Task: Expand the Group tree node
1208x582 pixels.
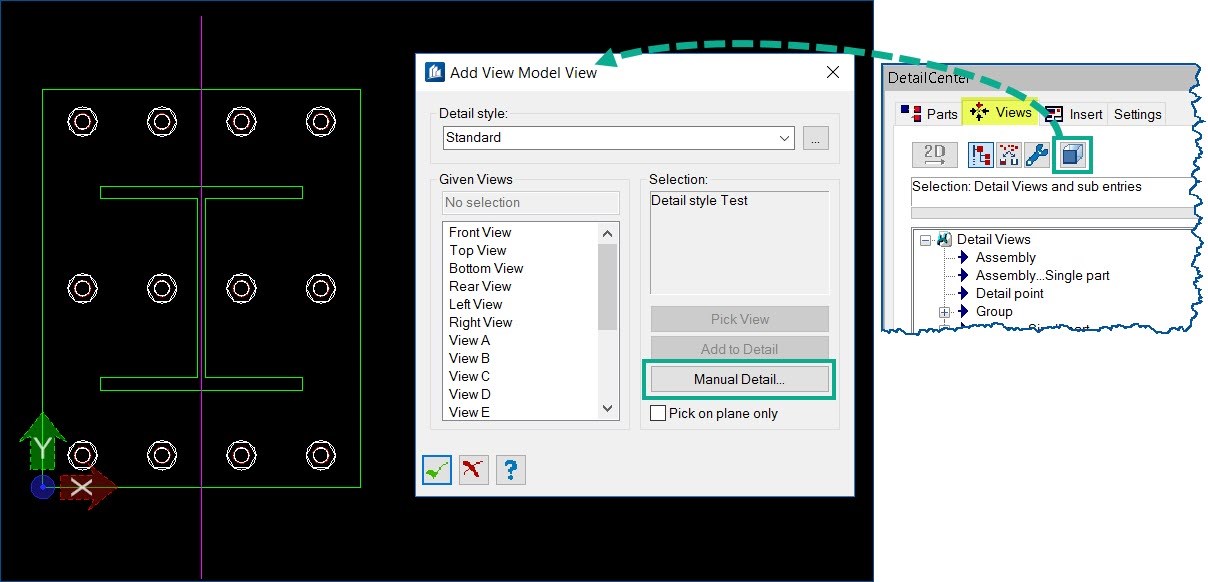Action: [x=944, y=312]
